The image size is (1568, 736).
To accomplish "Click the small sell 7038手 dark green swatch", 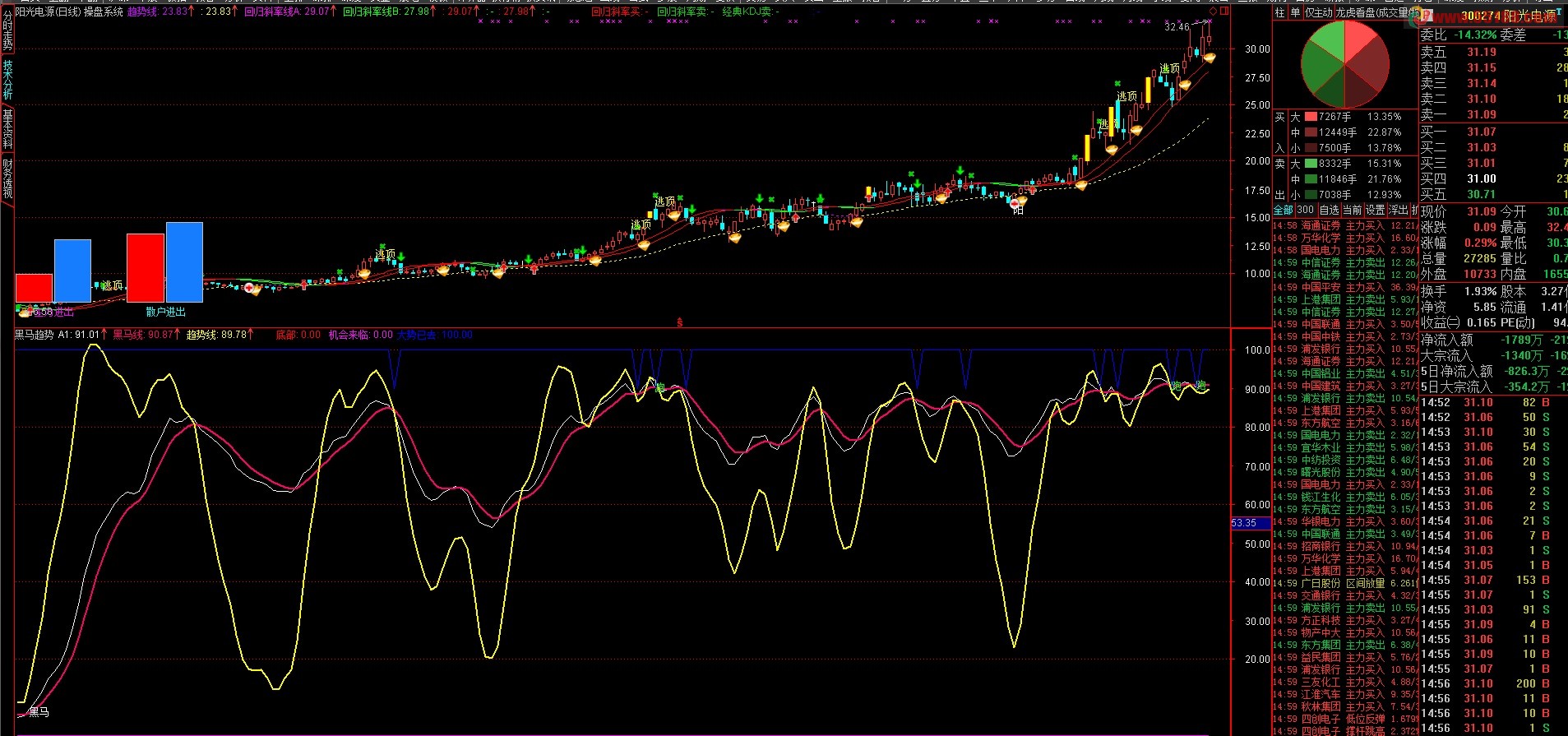I will click(1311, 195).
